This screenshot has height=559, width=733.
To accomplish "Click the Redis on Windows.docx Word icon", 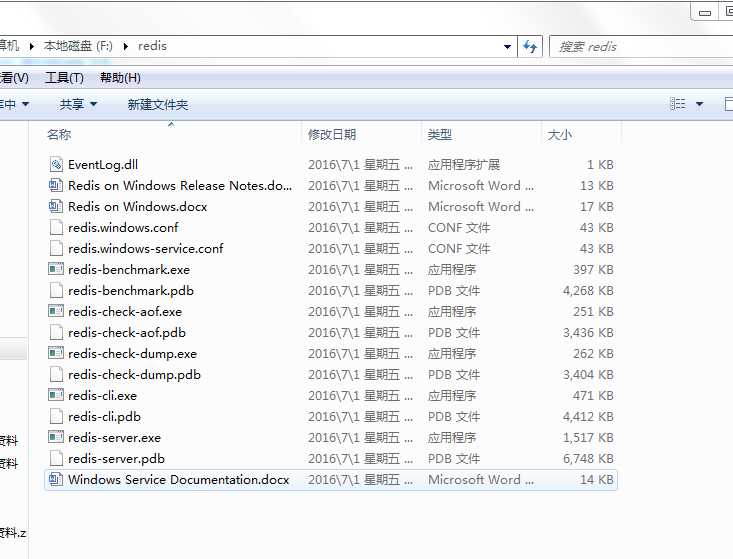I will 56,206.
